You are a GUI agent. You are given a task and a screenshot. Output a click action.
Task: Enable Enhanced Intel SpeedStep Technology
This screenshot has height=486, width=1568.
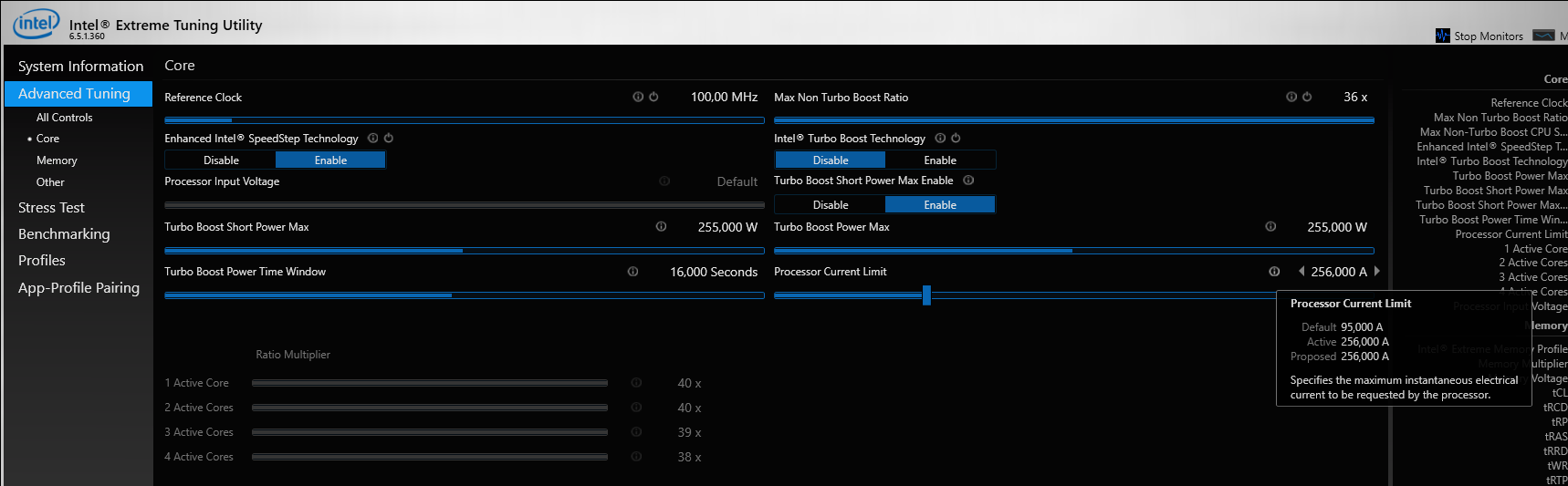pyautogui.click(x=330, y=160)
